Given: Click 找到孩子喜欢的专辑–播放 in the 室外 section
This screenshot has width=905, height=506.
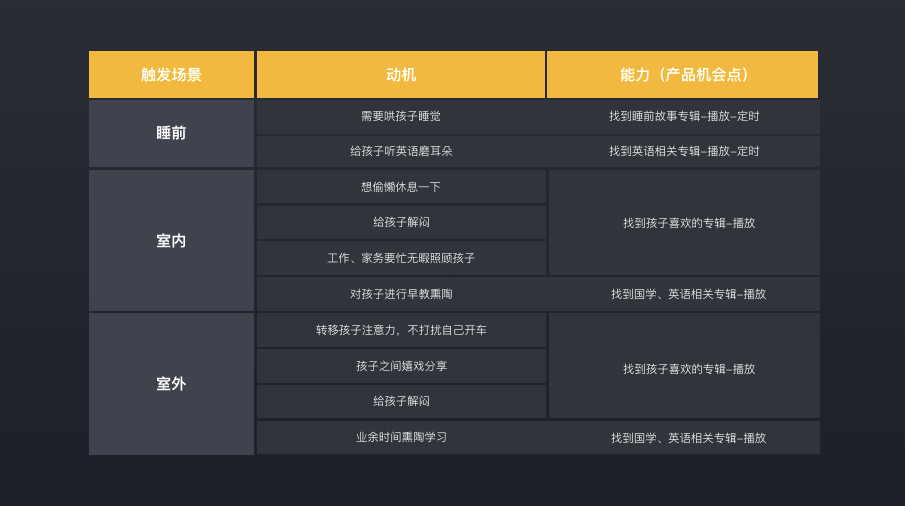Looking at the screenshot, I should [x=689, y=369].
